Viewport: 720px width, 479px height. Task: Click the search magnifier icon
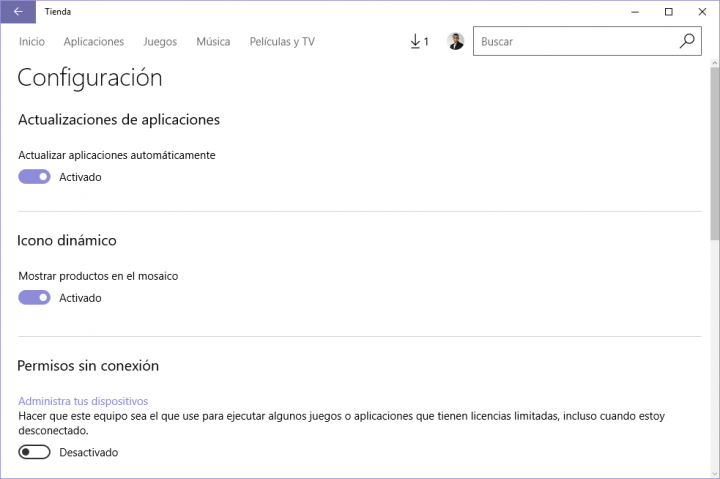687,41
